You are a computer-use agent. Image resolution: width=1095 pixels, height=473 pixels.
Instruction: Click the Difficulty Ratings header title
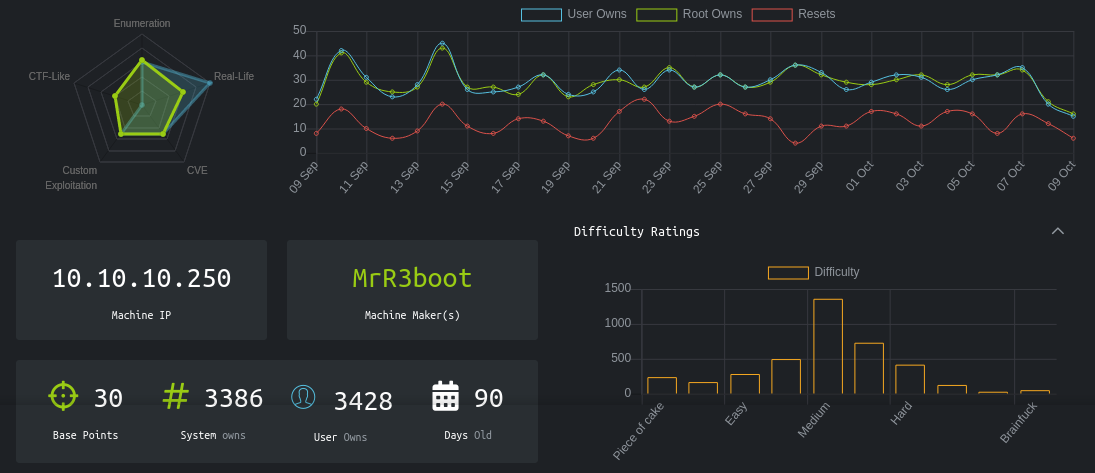[x=636, y=232]
